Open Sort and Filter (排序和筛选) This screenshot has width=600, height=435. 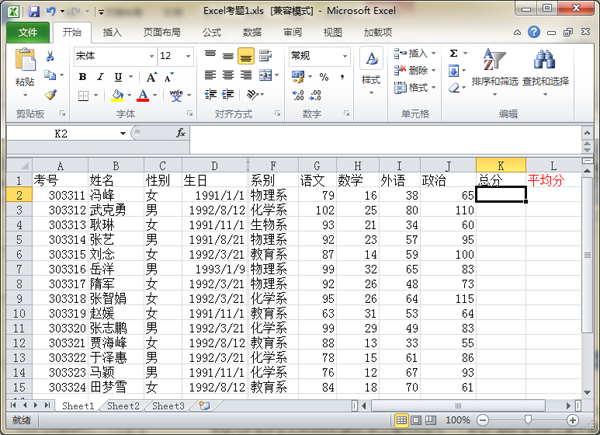pos(494,67)
